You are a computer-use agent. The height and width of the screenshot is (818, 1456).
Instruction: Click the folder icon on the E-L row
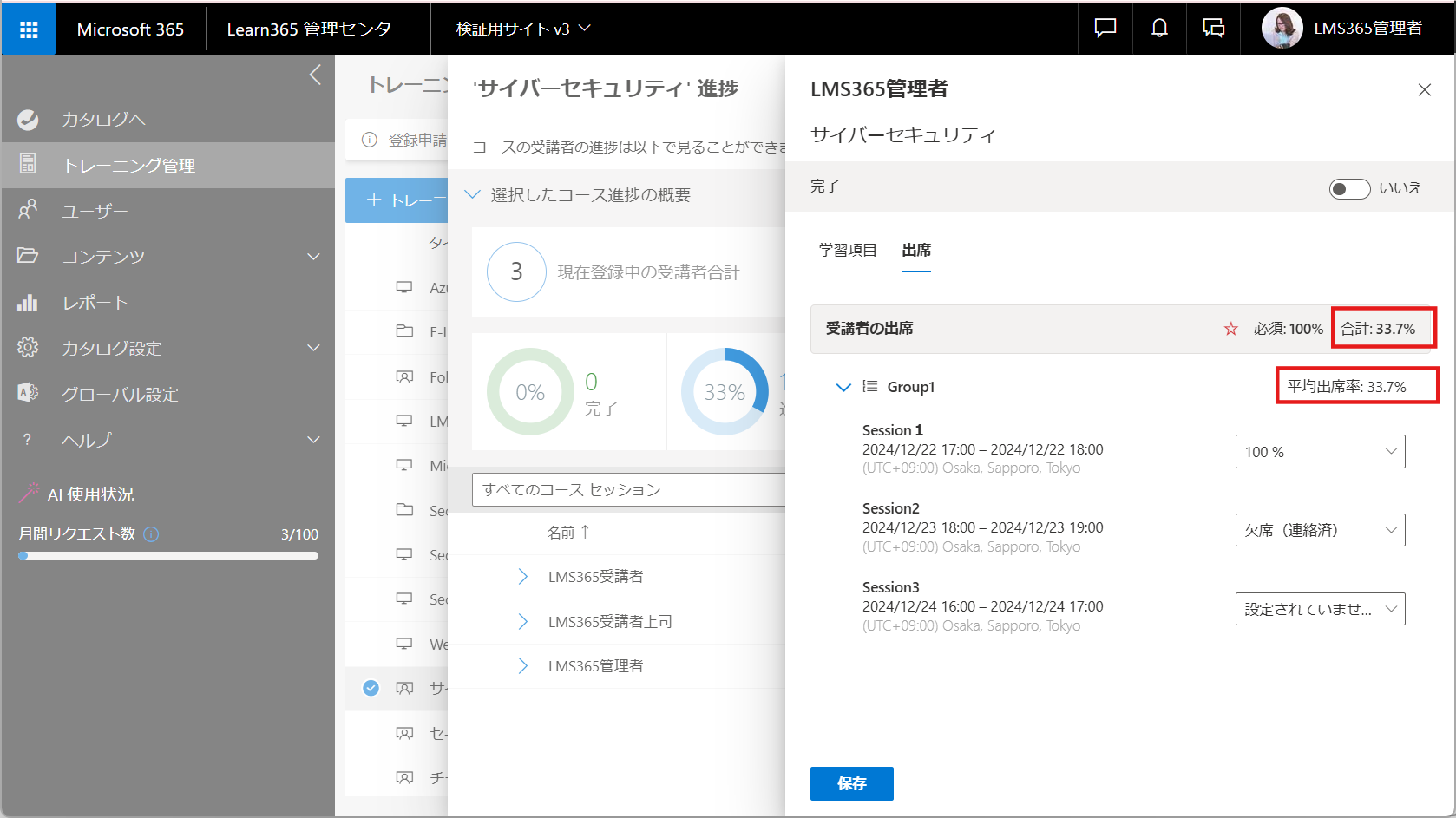coord(404,331)
